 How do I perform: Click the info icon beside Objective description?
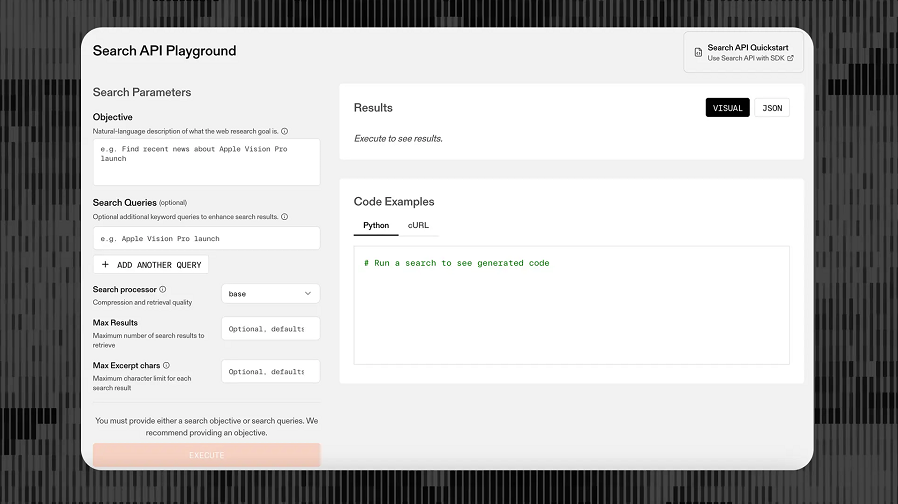(285, 131)
